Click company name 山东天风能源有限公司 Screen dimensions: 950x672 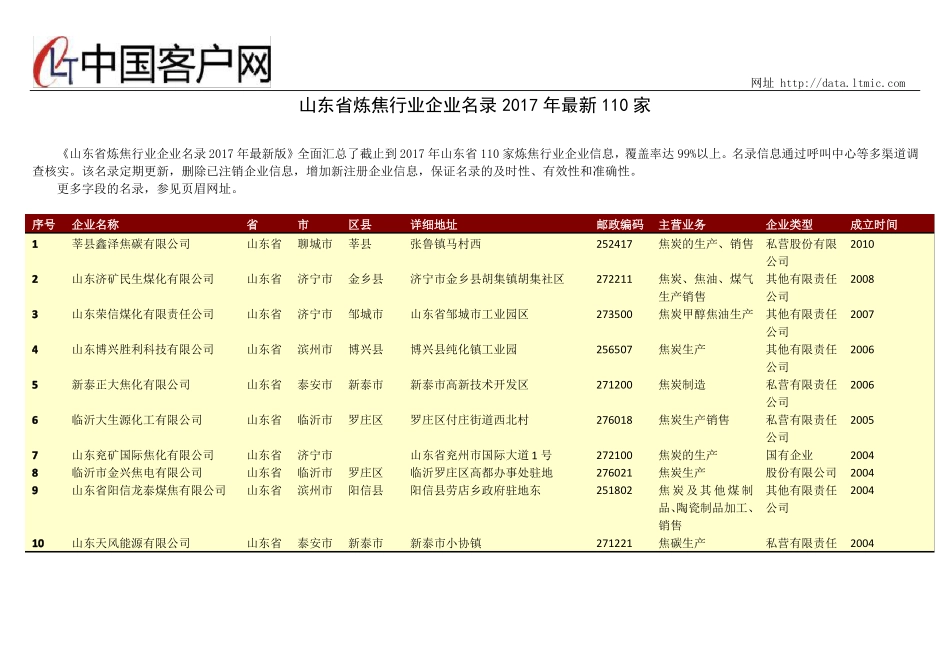coord(131,542)
